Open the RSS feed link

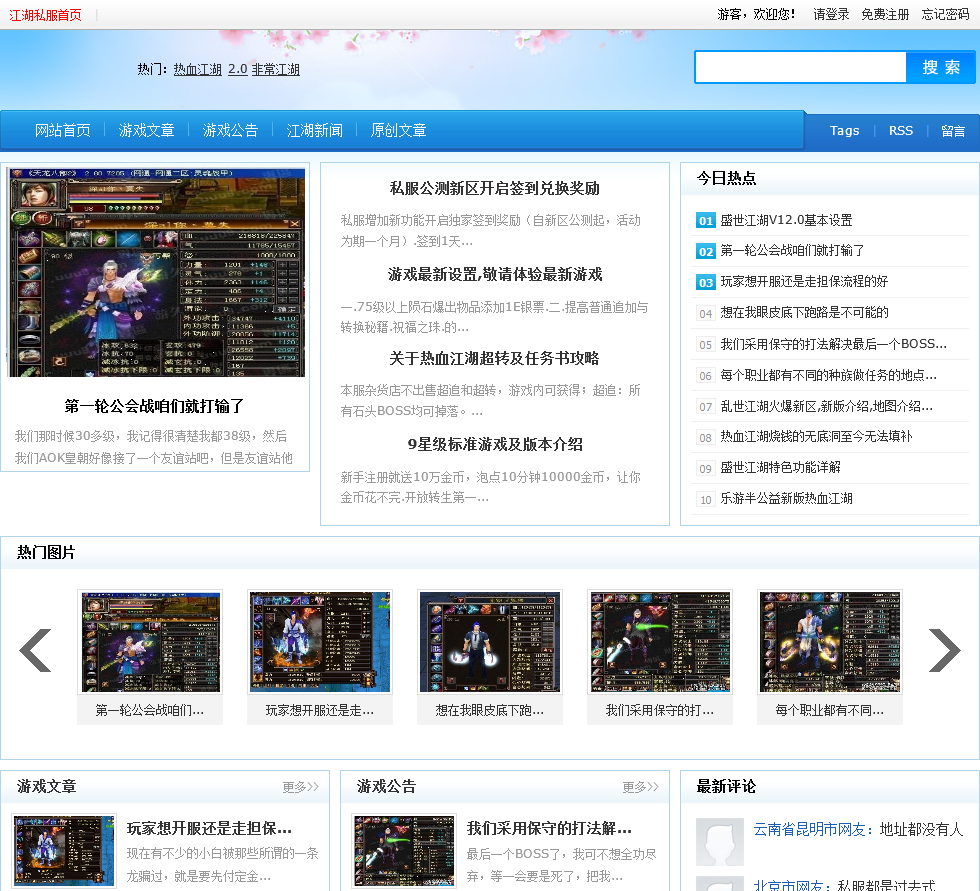[901, 131]
